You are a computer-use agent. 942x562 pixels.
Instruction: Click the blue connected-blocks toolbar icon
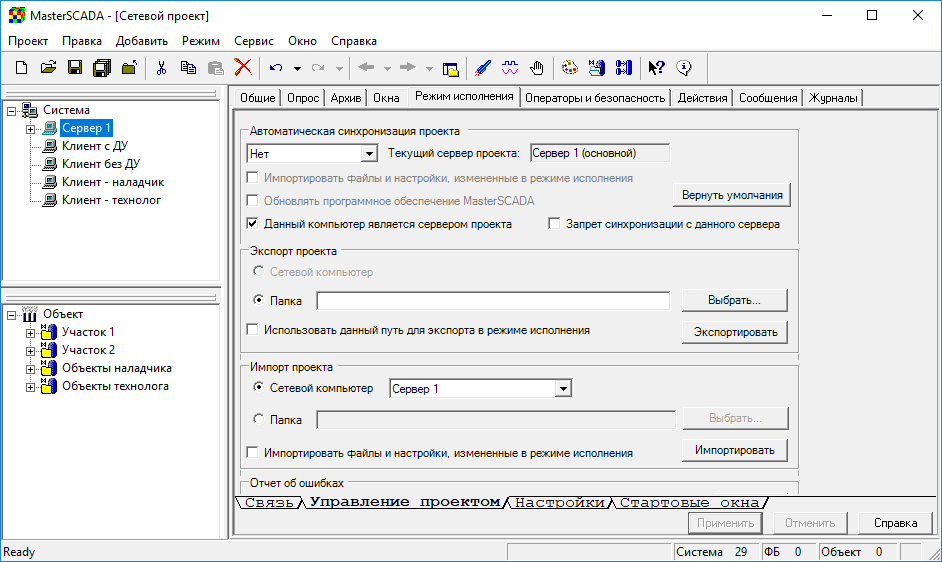624,68
